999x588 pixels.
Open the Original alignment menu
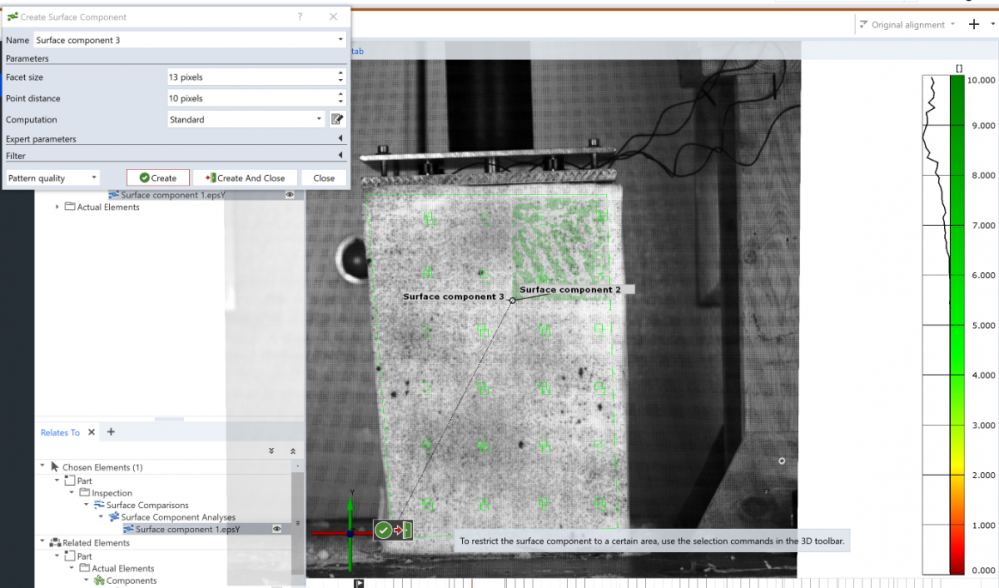point(907,24)
